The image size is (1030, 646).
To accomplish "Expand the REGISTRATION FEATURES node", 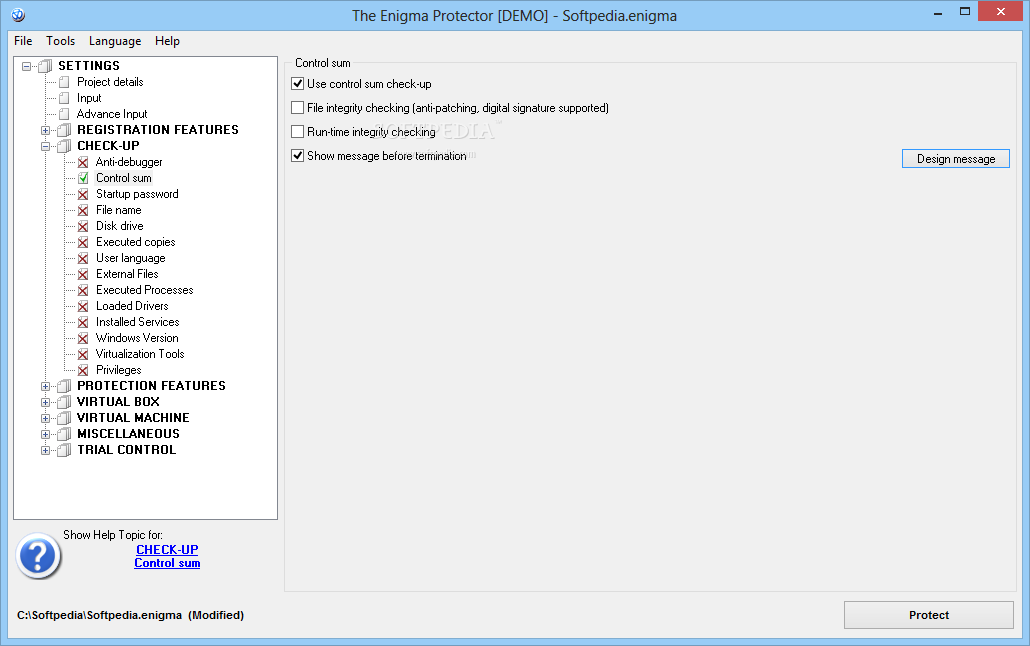I will coord(45,130).
